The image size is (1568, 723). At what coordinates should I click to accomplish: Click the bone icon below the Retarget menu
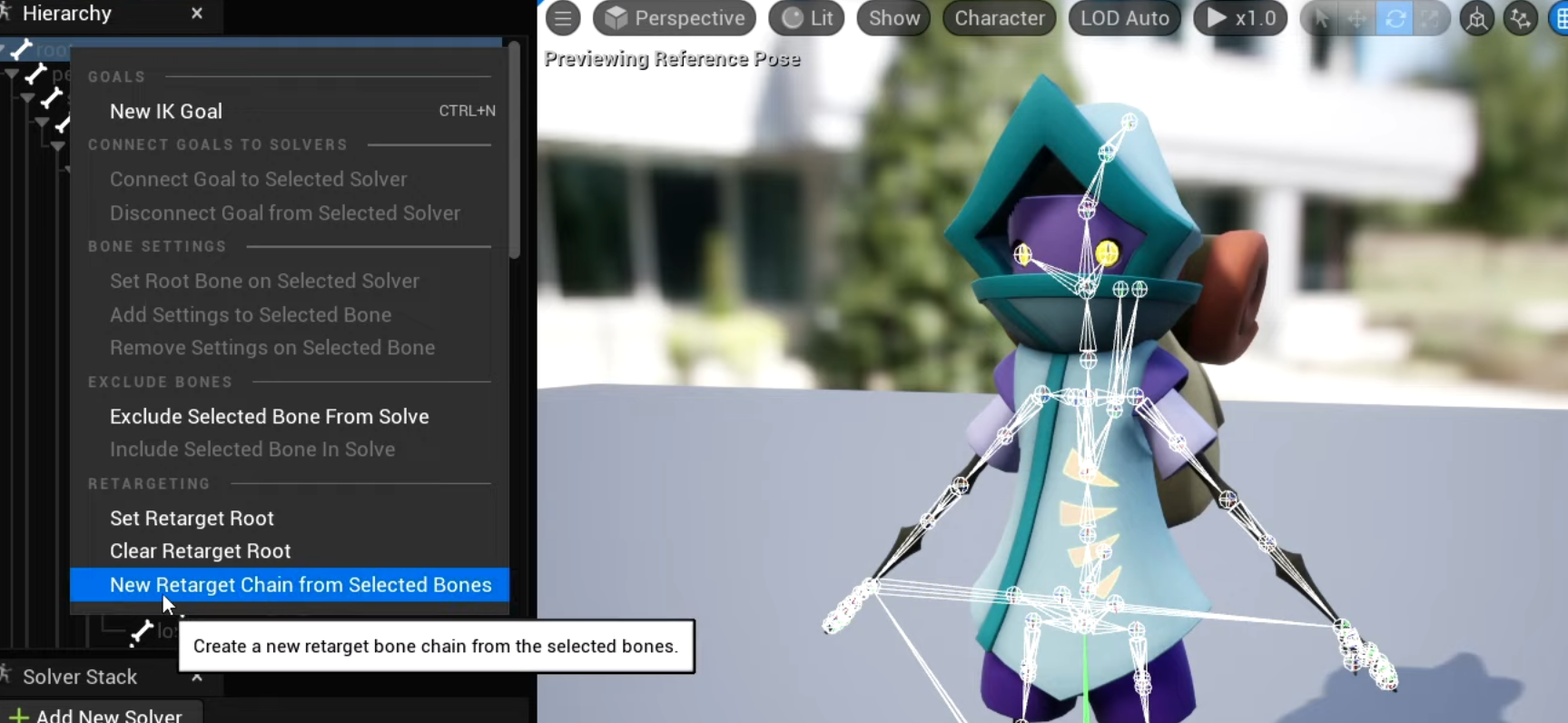pyautogui.click(x=142, y=631)
